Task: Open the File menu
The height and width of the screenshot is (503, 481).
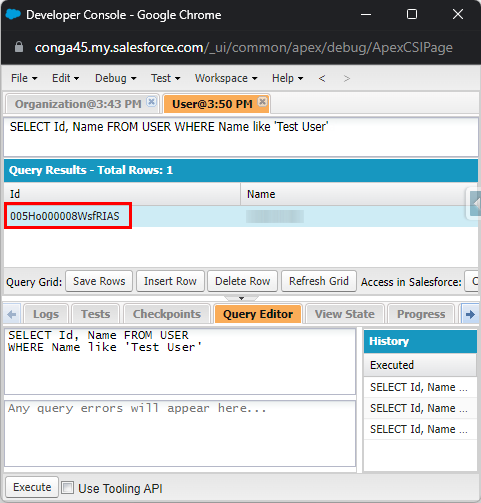Action: [24, 78]
